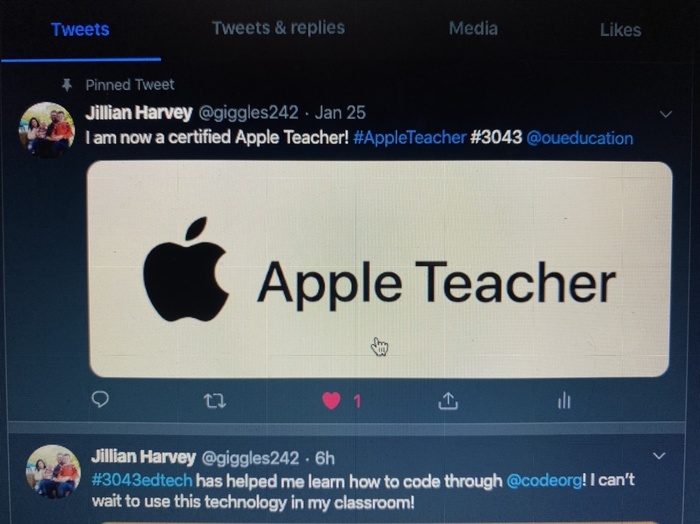
Task: Open the profile picture on the pinned tweet
Action: click(47, 130)
